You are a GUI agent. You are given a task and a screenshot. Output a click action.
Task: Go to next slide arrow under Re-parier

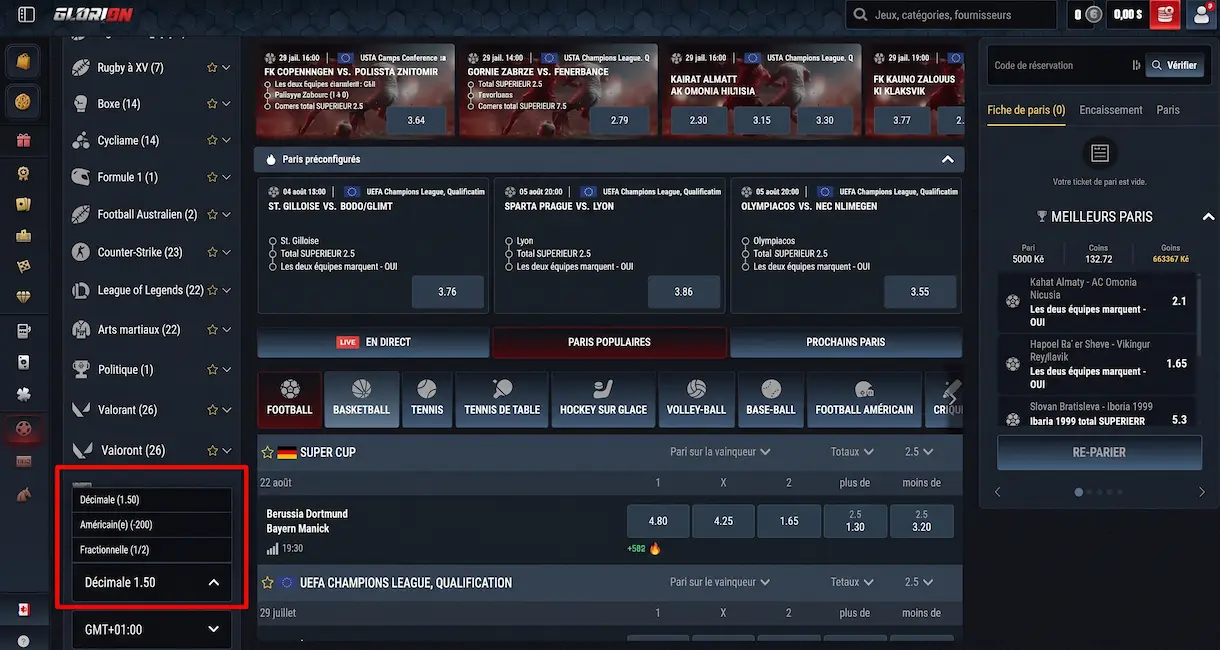click(x=1202, y=492)
